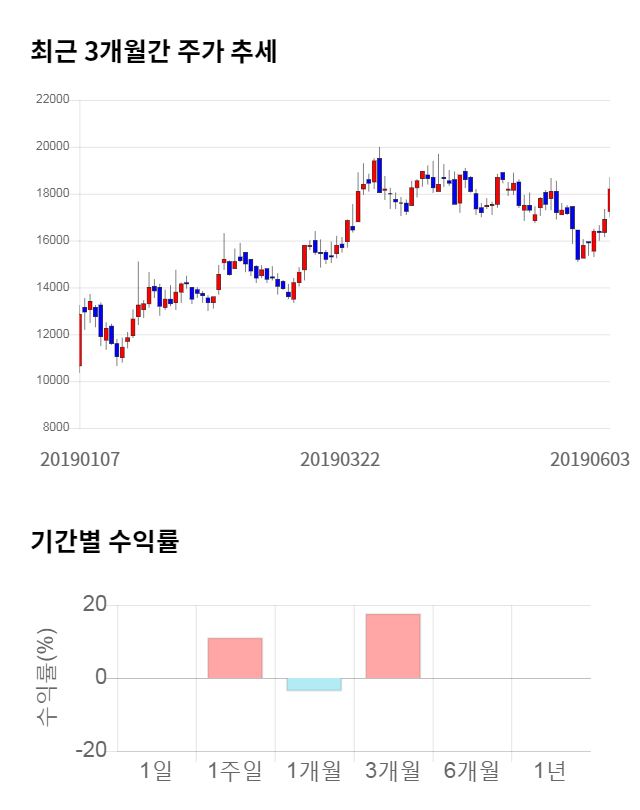Select the 1일 period label
The height and width of the screenshot is (810, 640).
click(156, 771)
